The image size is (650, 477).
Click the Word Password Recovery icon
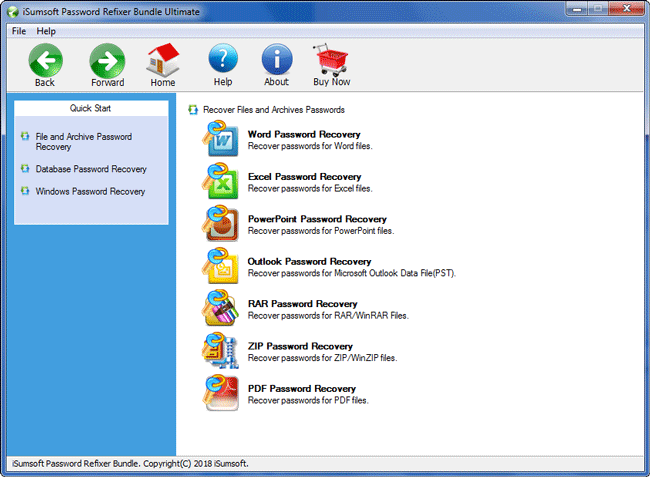coord(221,139)
